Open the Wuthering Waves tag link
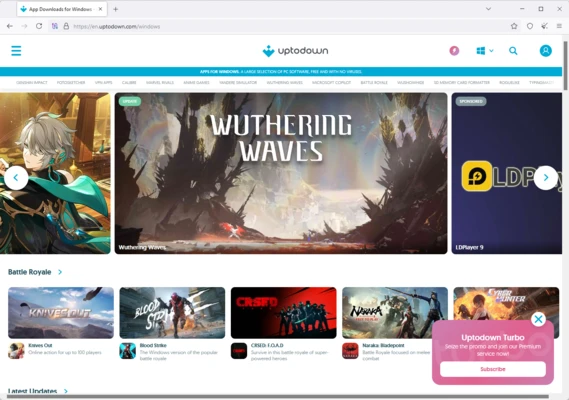The image size is (569, 400). coord(284,82)
